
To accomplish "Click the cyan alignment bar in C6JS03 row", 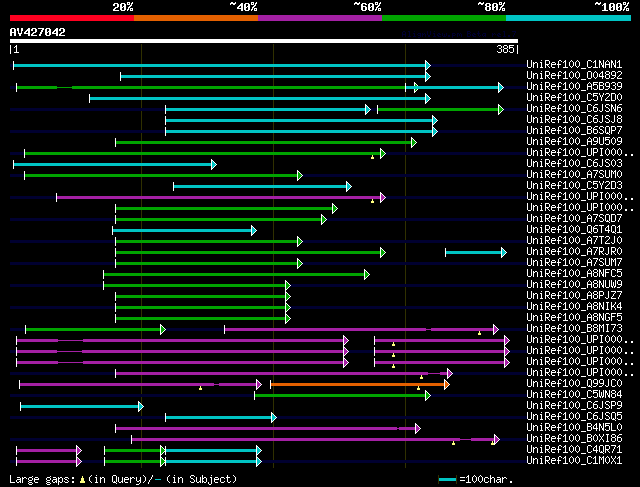I will (x=115, y=165).
